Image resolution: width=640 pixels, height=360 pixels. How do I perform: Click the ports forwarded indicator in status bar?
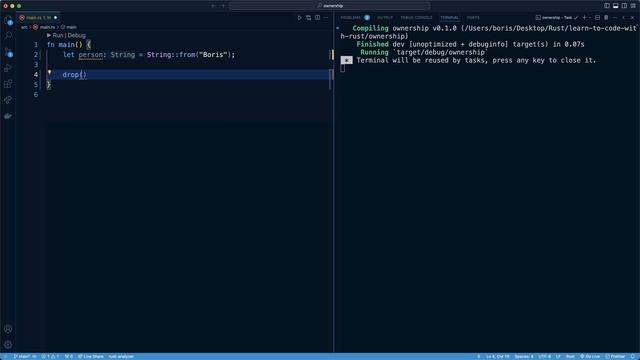[x=69, y=356]
